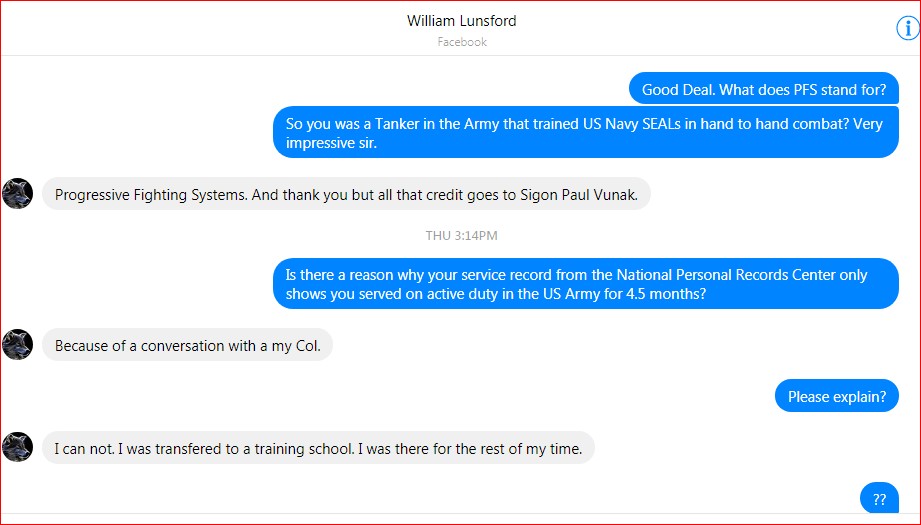Select the "Please explain?" message bubble

coord(836,397)
